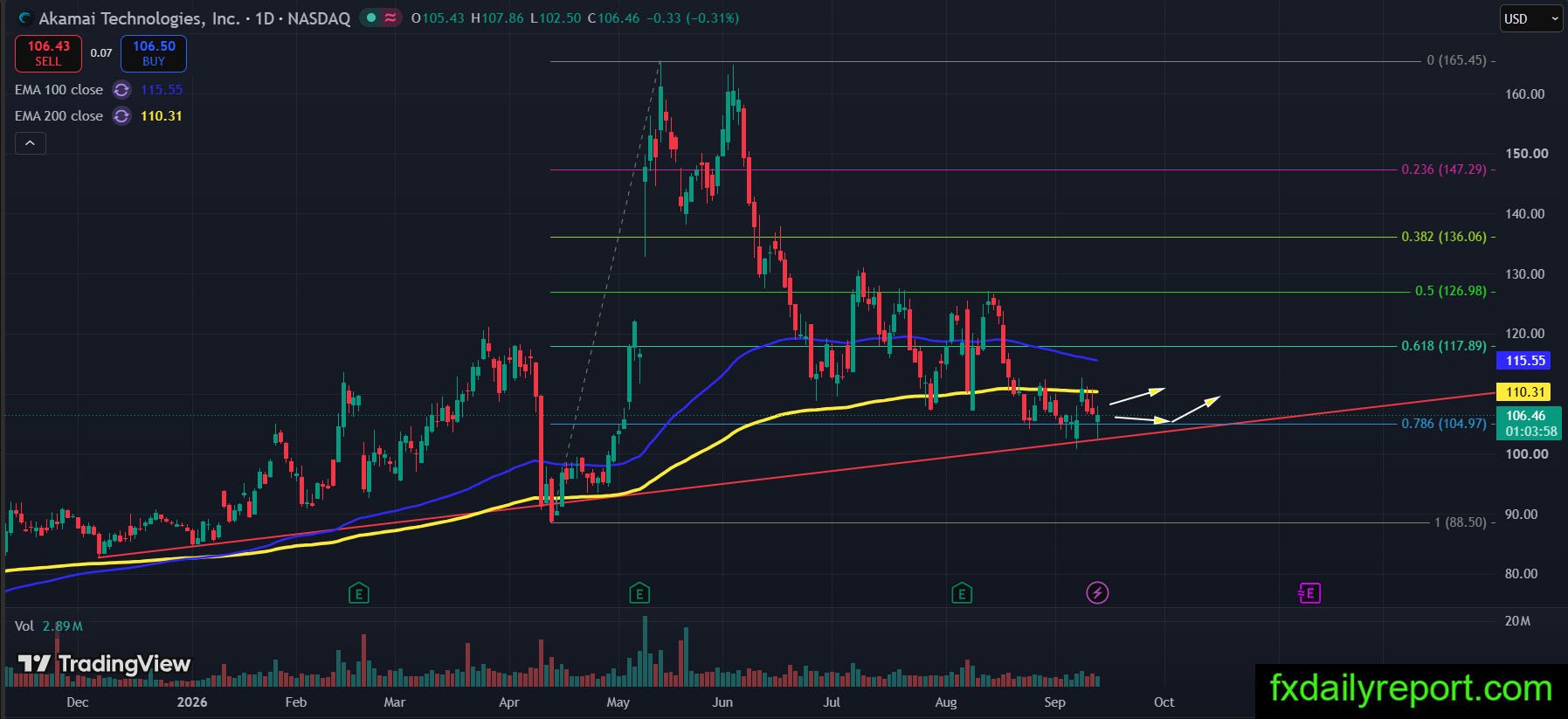Click the EMA 200 refresh icon
This screenshot has height=719, width=1568.
(121, 116)
